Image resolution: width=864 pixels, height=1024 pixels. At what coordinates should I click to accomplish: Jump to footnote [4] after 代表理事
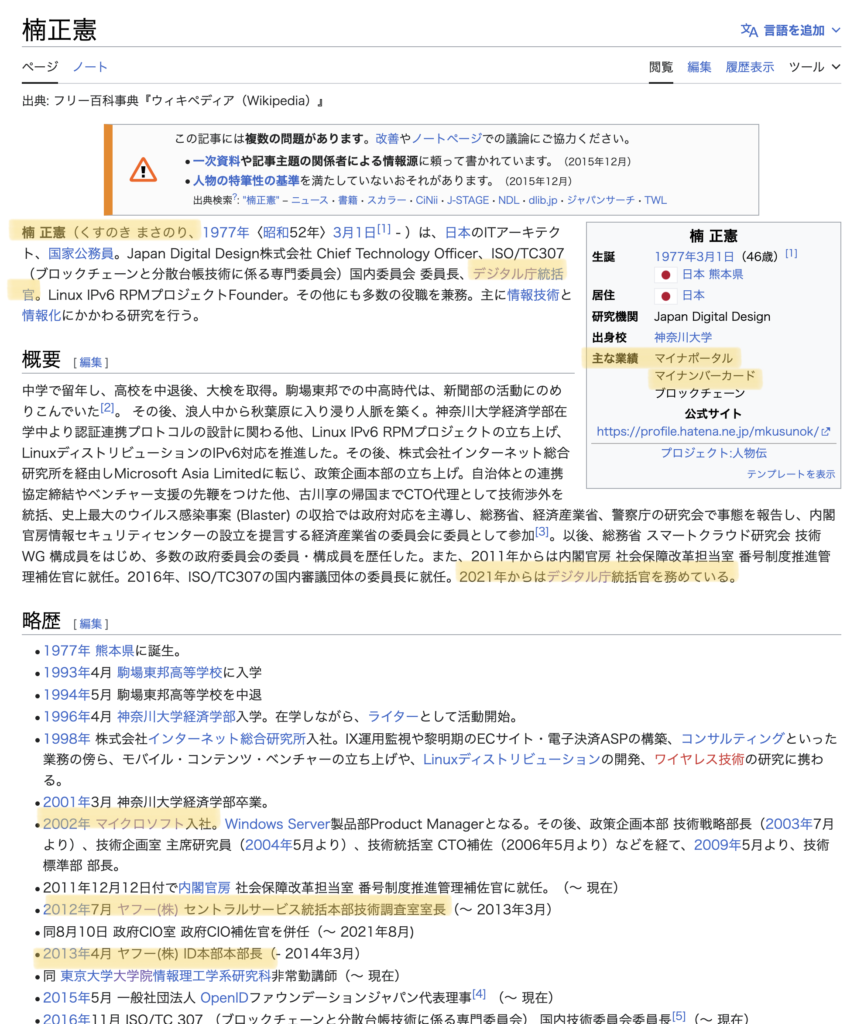(479, 994)
